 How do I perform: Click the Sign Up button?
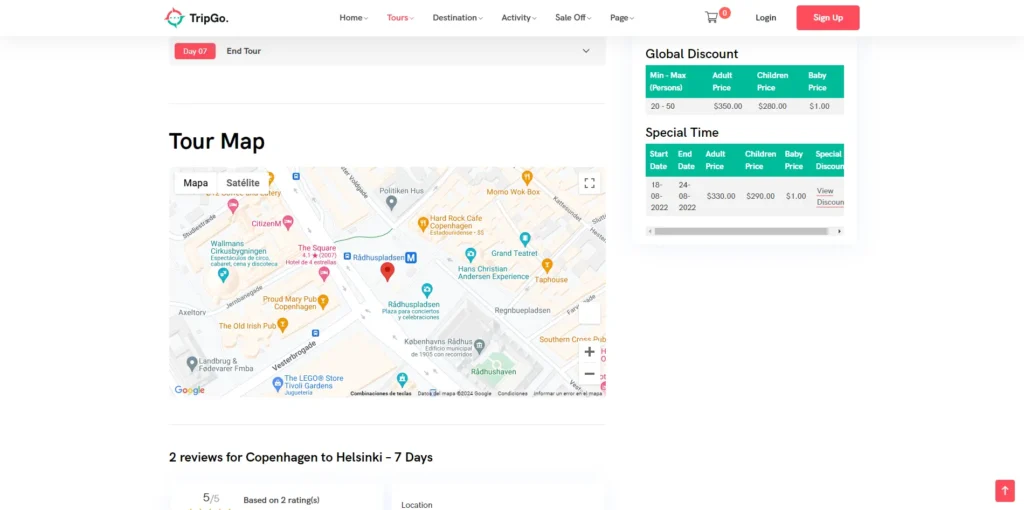point(827,18)
